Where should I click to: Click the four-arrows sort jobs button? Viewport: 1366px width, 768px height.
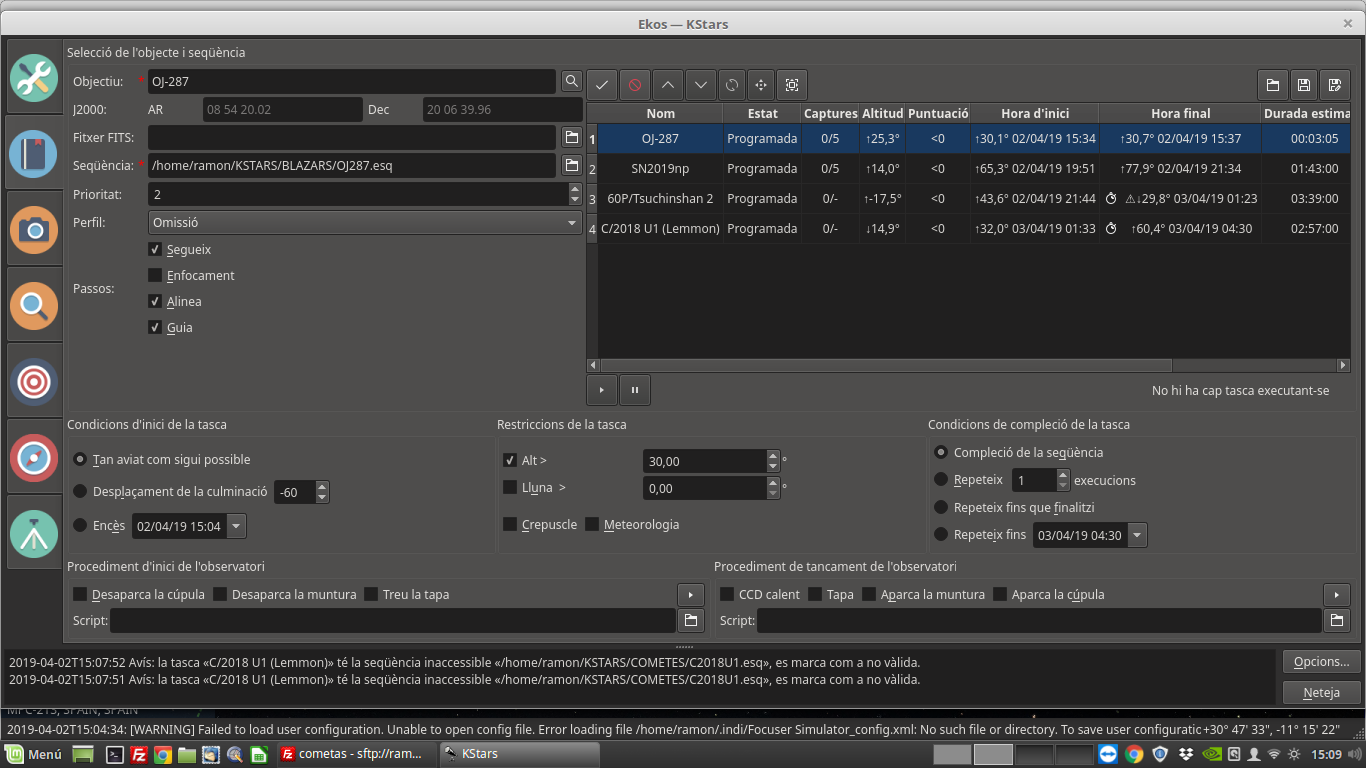point(761,85)
